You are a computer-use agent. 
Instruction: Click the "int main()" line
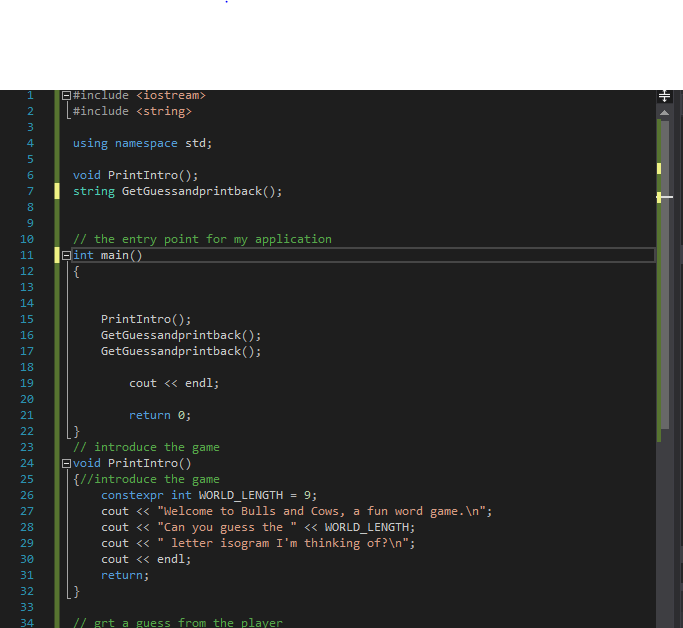(108, 255)
